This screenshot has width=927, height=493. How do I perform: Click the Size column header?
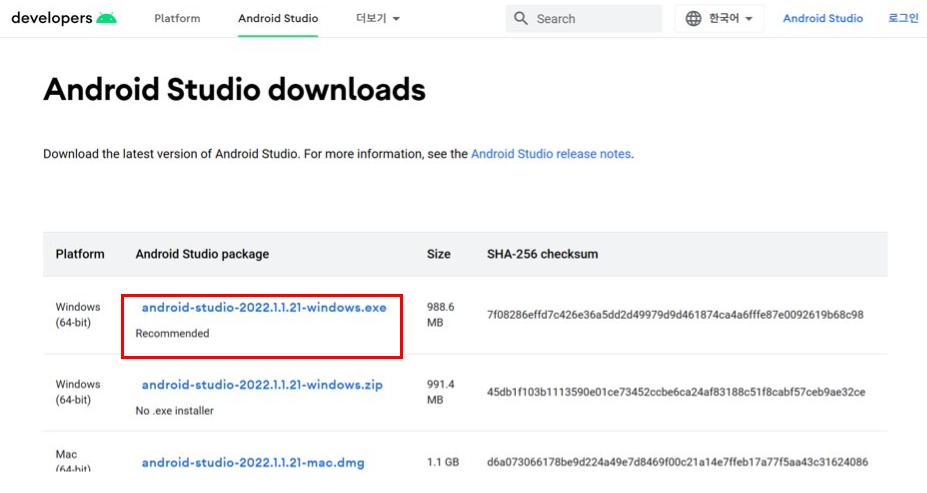point(439,254)
